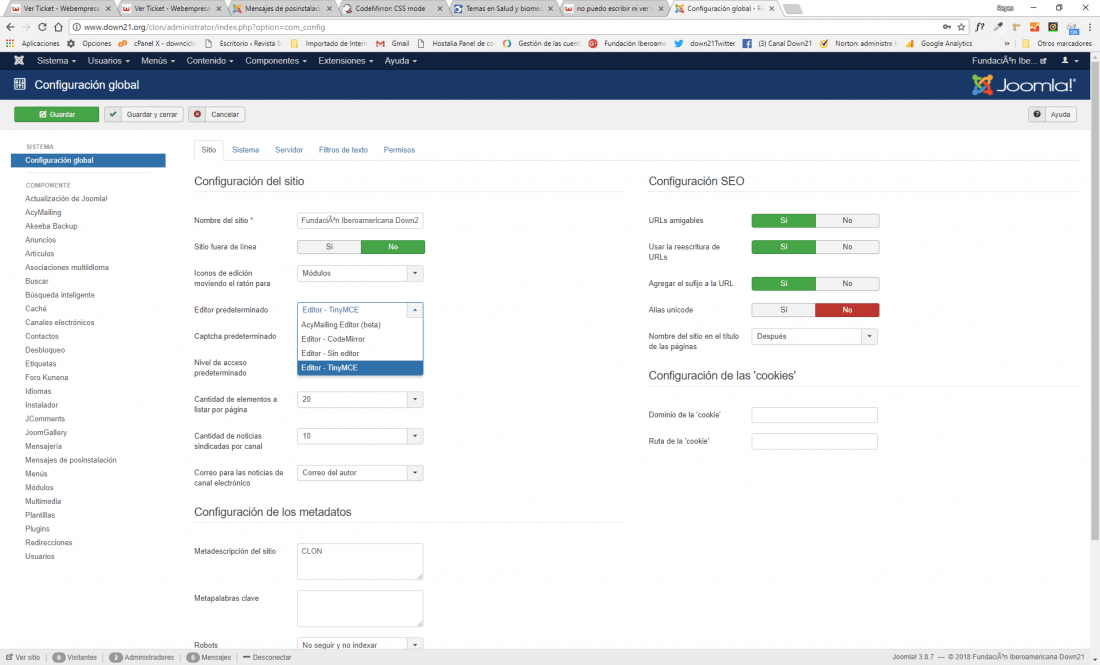This screenshot has height=665, width=1100.
Task: Click browser back arrow
Action: [10, 27]
